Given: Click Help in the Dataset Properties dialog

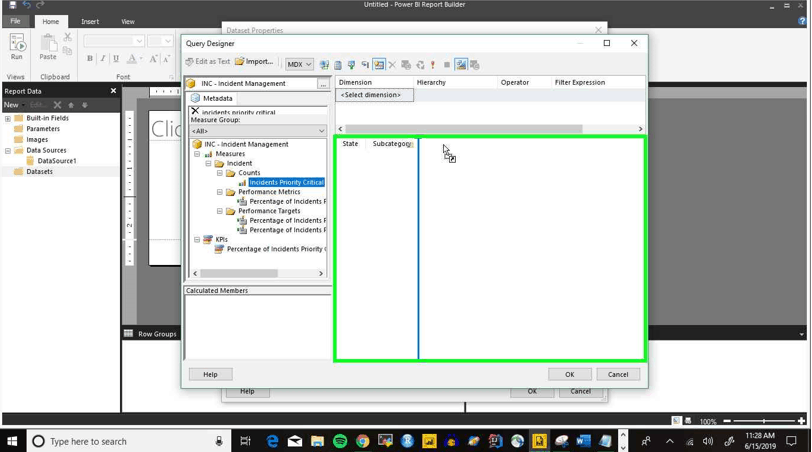Looking at the screenshot, I should [x=247, y=392].
